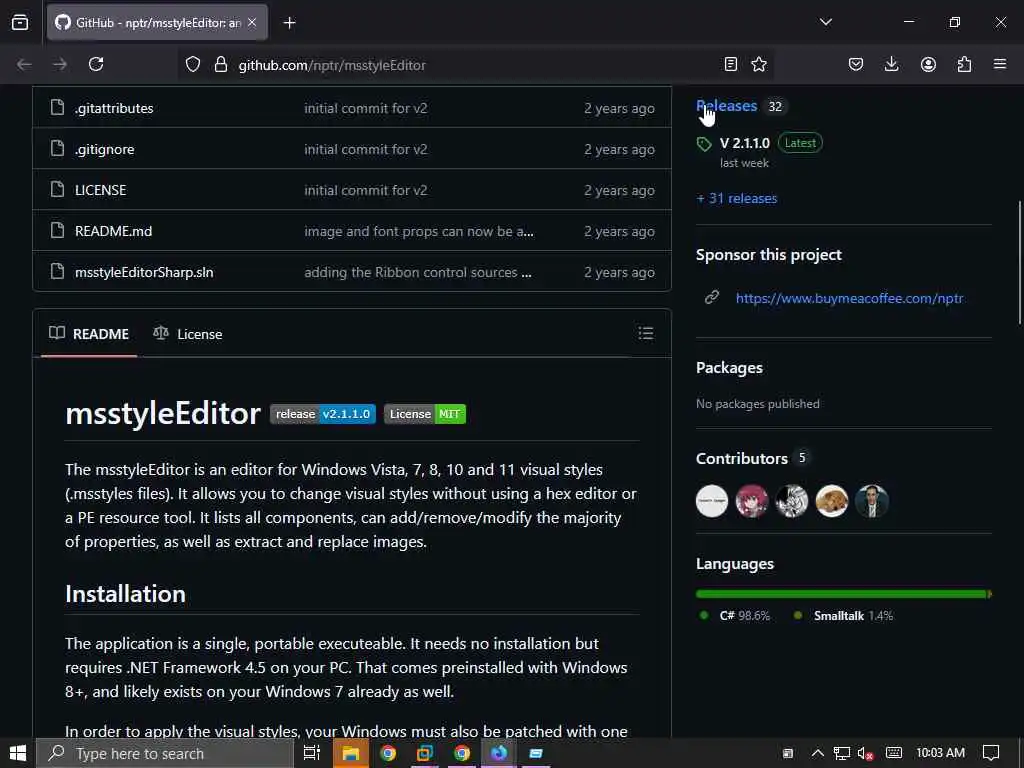The height and width of the screenshot is (768, 1024).
Task: Open the 'adding the Ribbon control sources' commit
Action: (417, 272)
